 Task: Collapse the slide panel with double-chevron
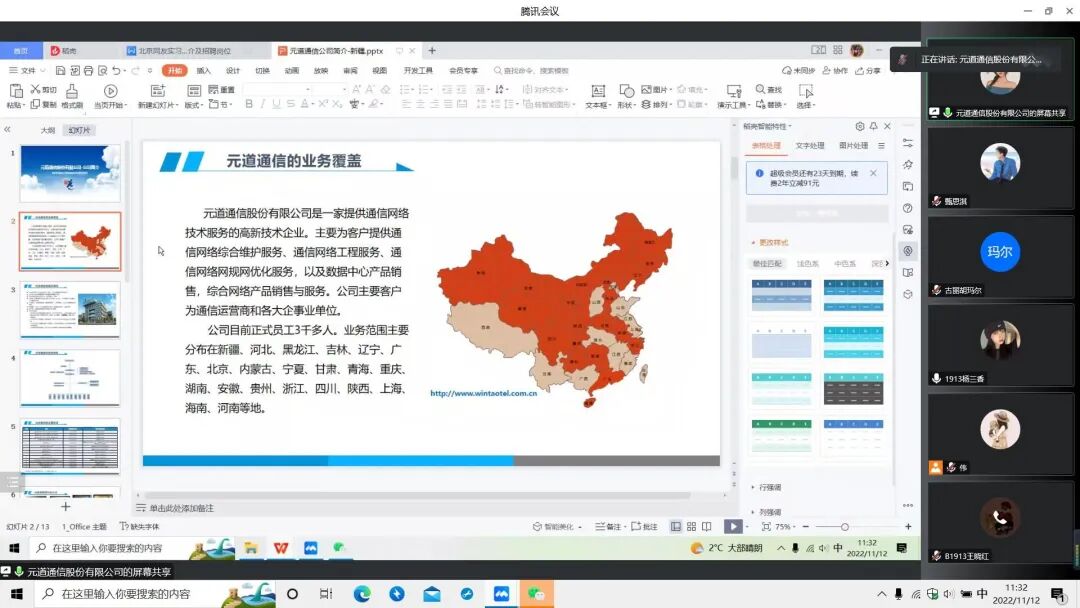pyautogui.click(x=8, y=129)
